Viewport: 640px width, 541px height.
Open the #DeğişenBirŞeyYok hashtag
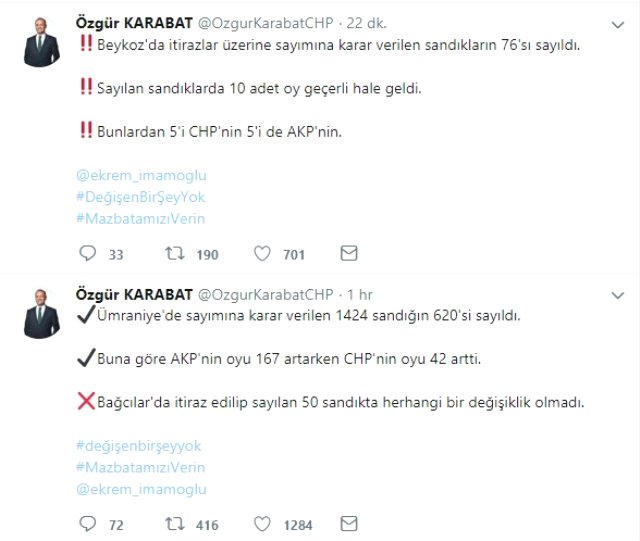click(140, 197)
